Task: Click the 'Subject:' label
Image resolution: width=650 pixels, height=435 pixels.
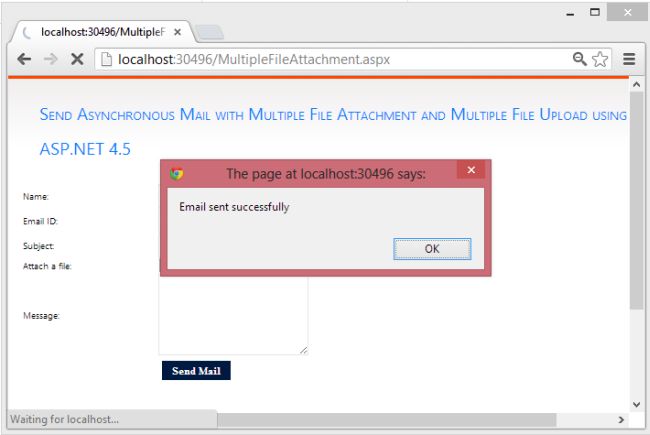Action: coord(39,246)
